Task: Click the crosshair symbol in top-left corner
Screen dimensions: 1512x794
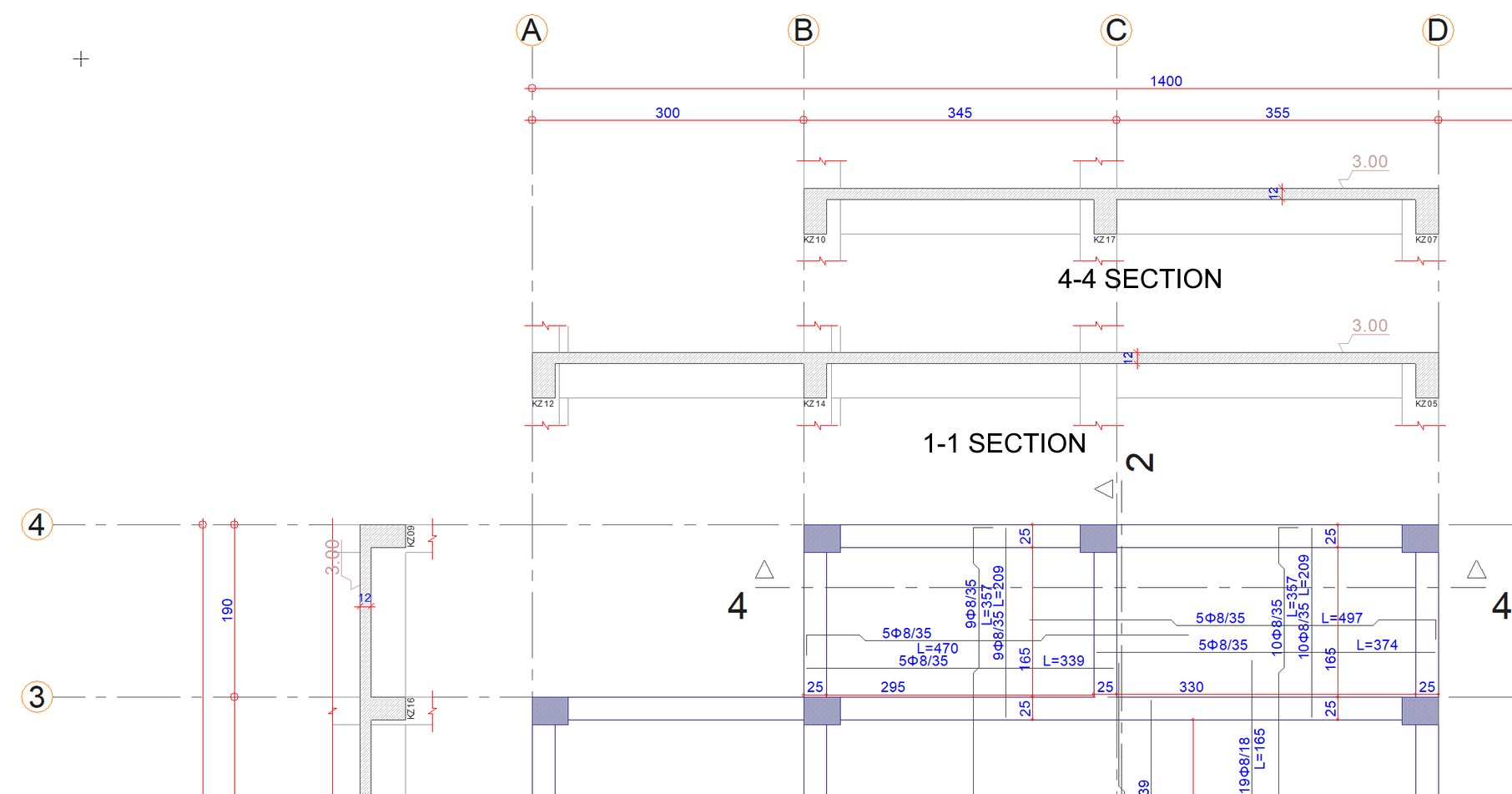Action: (81, 59)
